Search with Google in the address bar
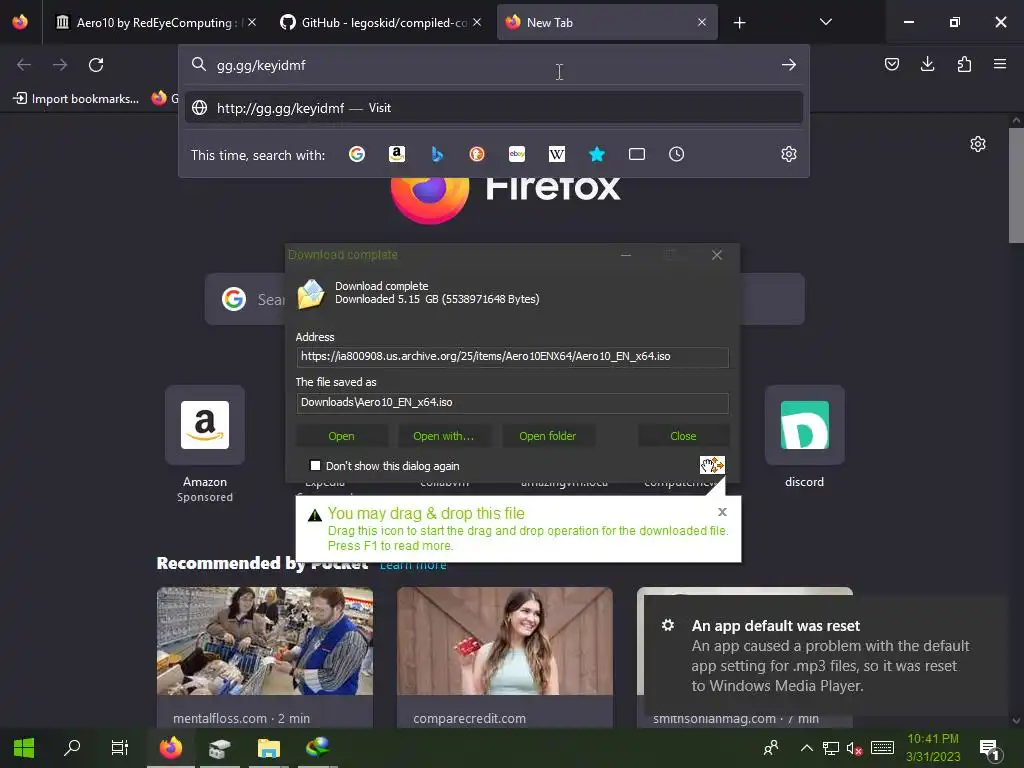 pyautogui.click(x=357, y=154)
